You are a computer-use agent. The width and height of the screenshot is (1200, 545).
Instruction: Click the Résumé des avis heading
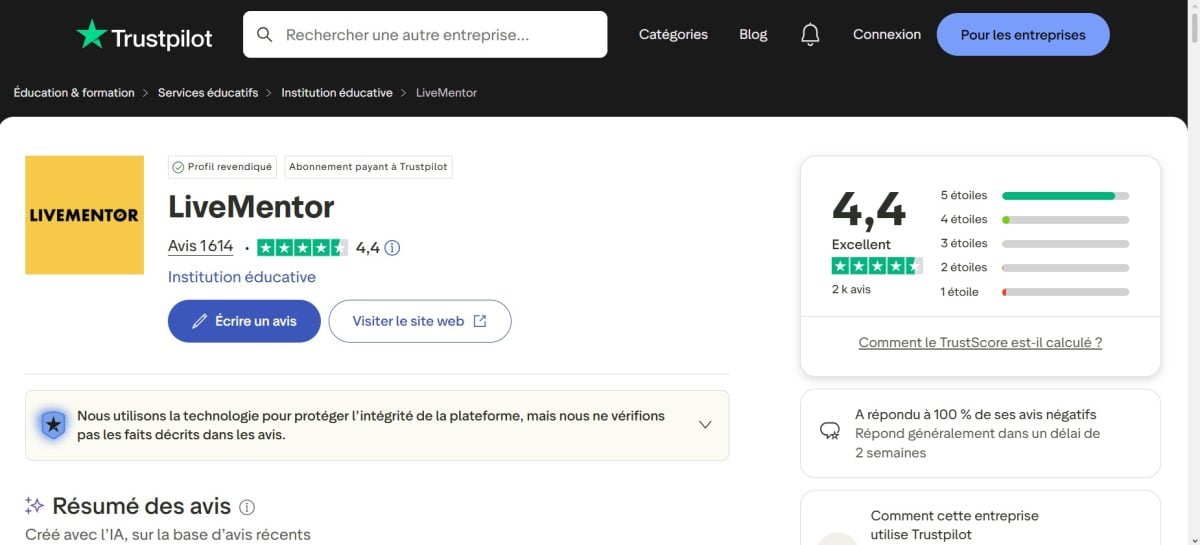(x=141, y=507)
